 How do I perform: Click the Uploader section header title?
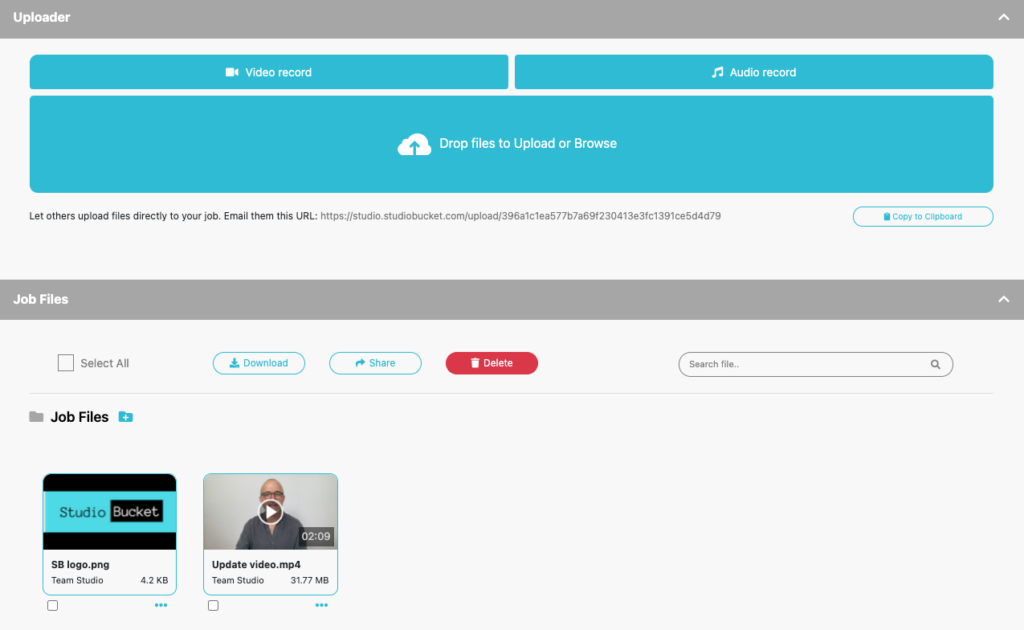pyautogui.click(x=42, y=18)
